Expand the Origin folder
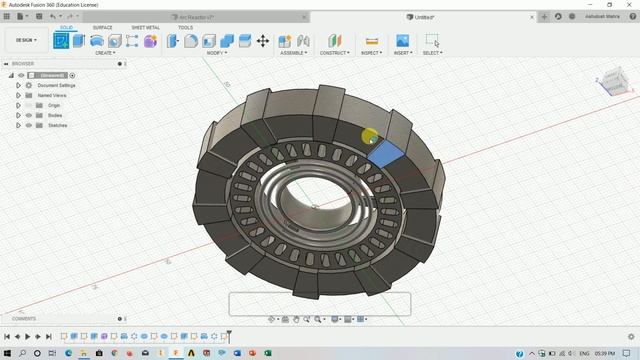Image resolution: width=640 pixels, height=360 pixels. coord(18,105)
